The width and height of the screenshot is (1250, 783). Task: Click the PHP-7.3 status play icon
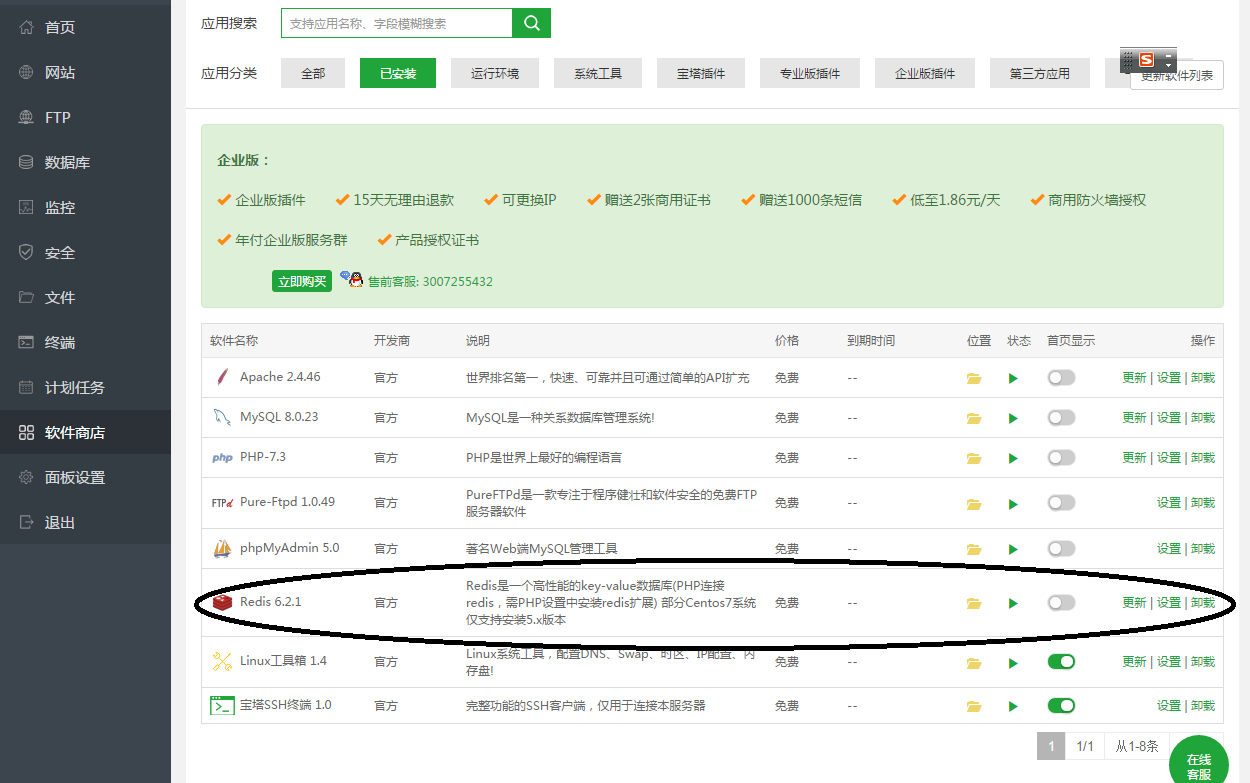[1013, 458]
